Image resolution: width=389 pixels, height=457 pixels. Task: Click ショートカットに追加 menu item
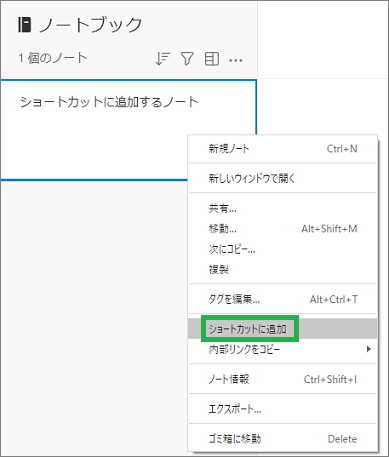tap(283, 329)
